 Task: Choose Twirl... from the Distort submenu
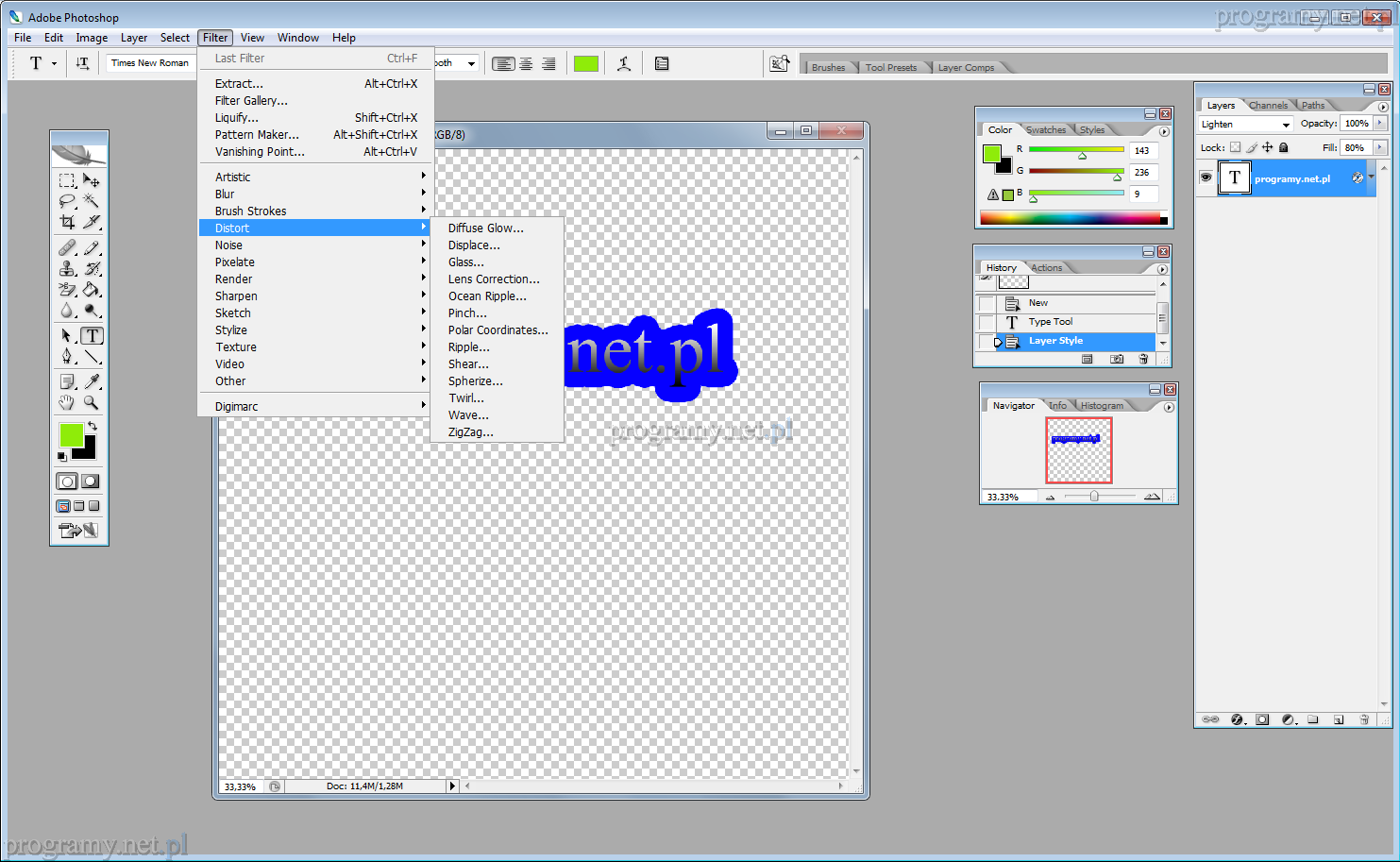(465, 398)
